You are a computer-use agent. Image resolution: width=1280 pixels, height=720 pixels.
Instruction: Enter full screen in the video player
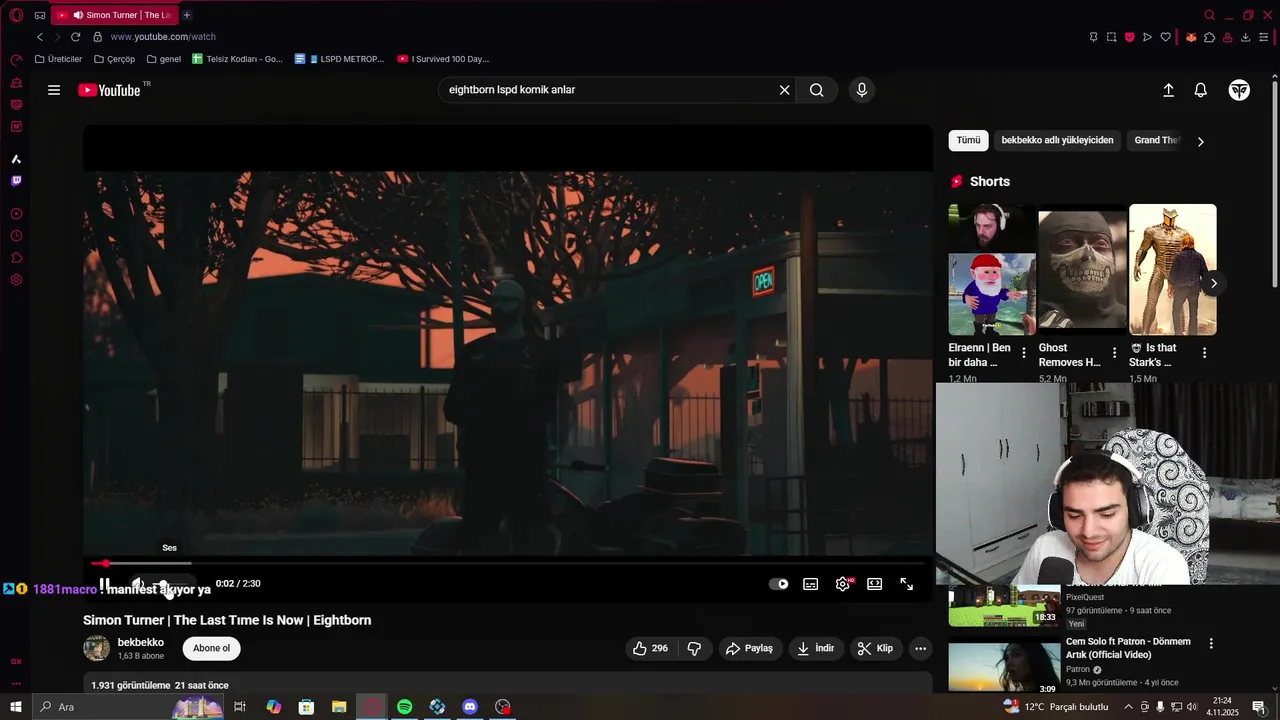[907, 584]
